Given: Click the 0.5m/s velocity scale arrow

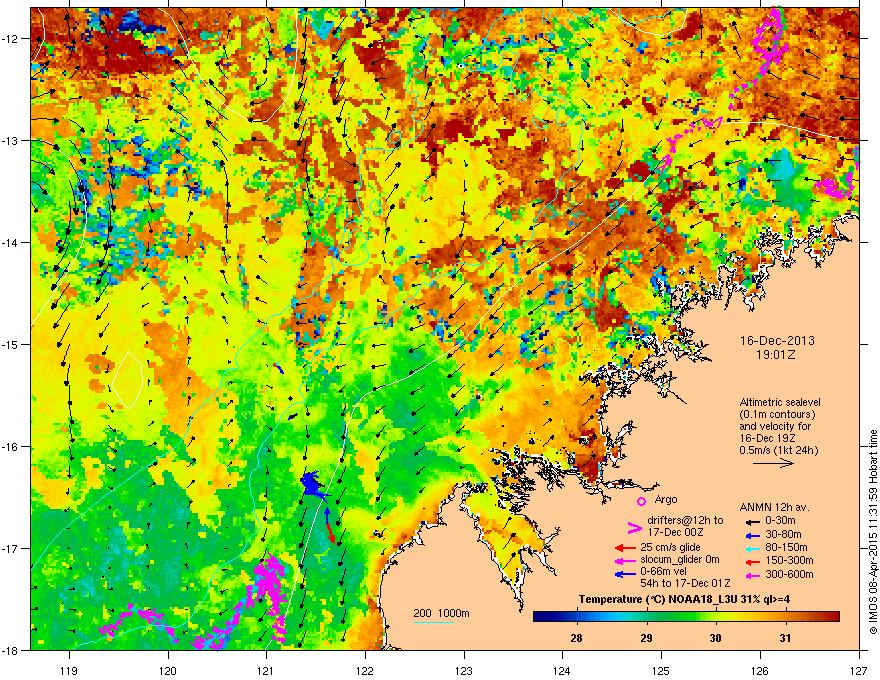Looking at the screenshot, I should point(773,463).
